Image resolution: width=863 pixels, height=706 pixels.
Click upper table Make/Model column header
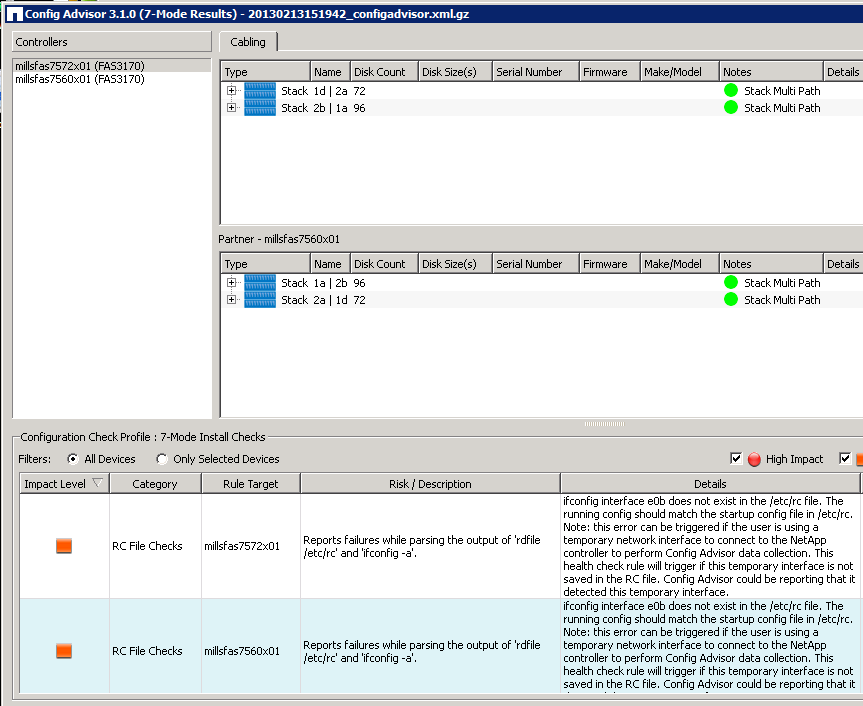[680, 72]
